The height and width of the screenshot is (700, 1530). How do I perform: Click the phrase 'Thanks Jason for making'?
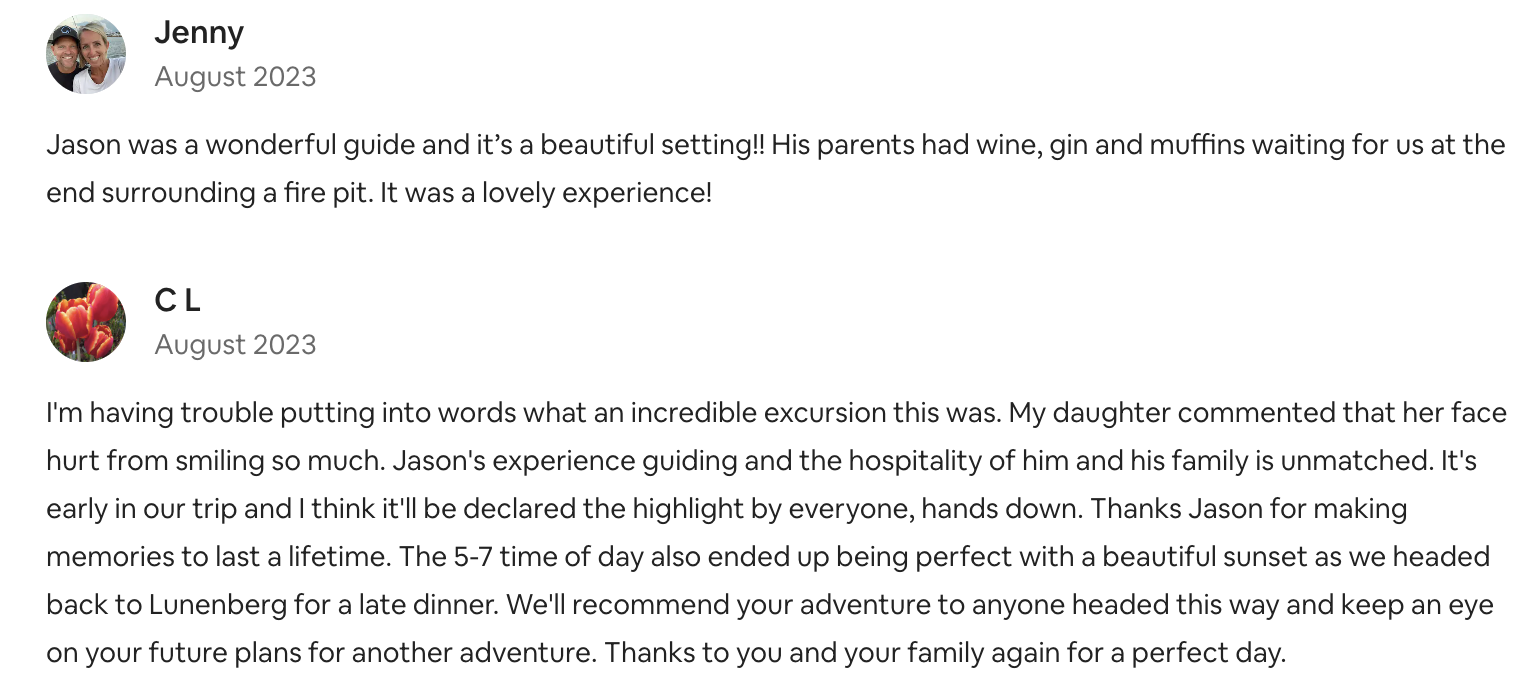click(1249, 509)
